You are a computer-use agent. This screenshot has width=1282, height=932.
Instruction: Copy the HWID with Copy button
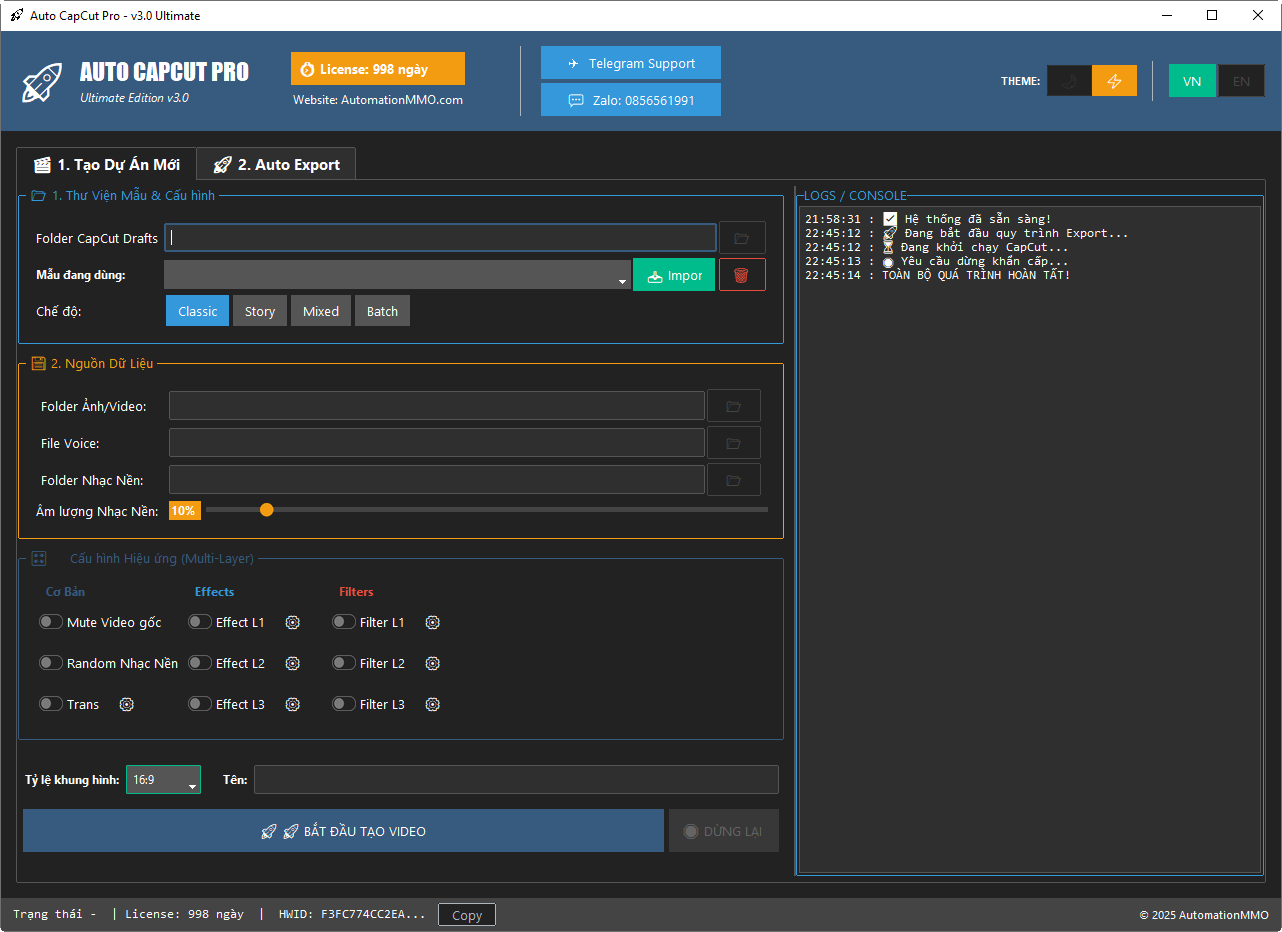point(467,915)
